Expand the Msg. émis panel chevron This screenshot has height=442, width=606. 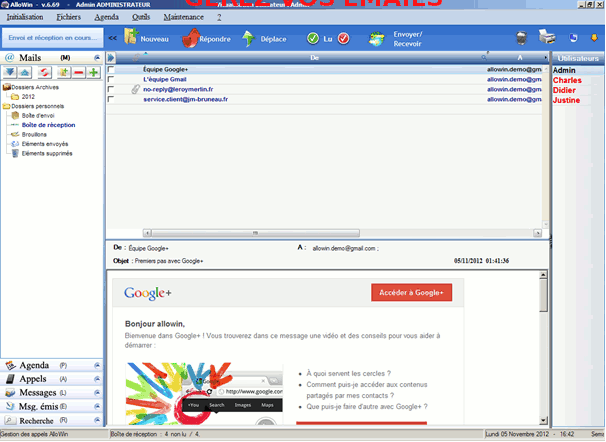tap(97, 406)
